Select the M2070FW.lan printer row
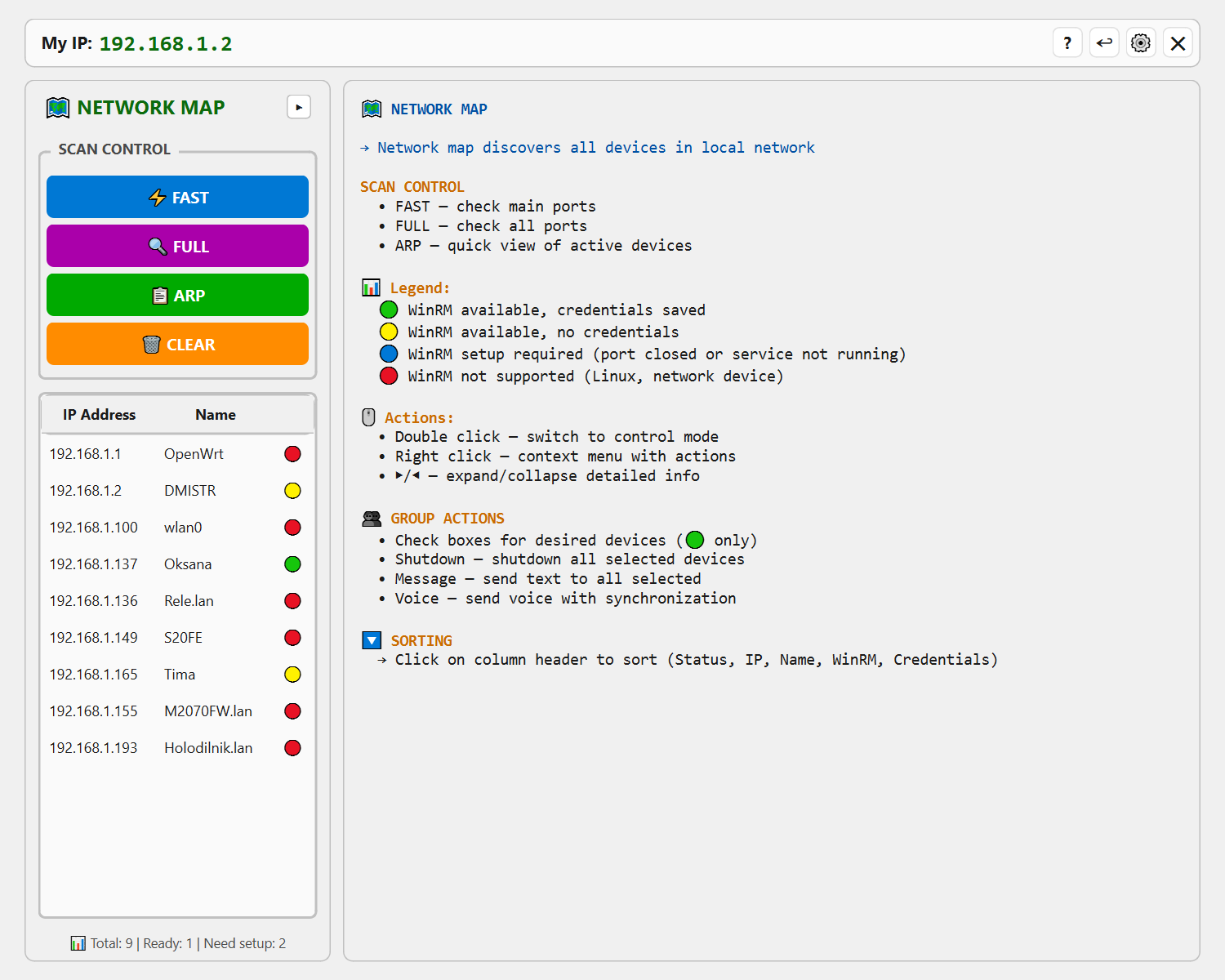Viewport: 1225px width, 980px height. click(x=207, y=711)
